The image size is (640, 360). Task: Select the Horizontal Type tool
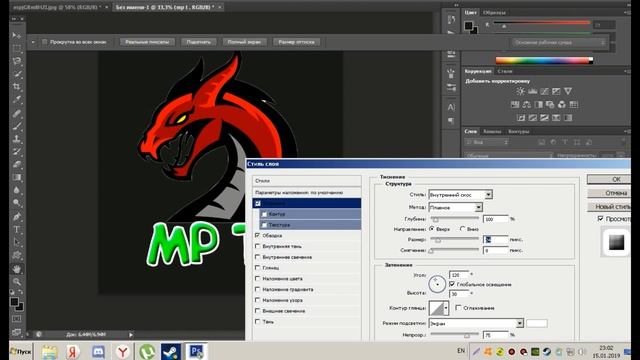[17, 229]
